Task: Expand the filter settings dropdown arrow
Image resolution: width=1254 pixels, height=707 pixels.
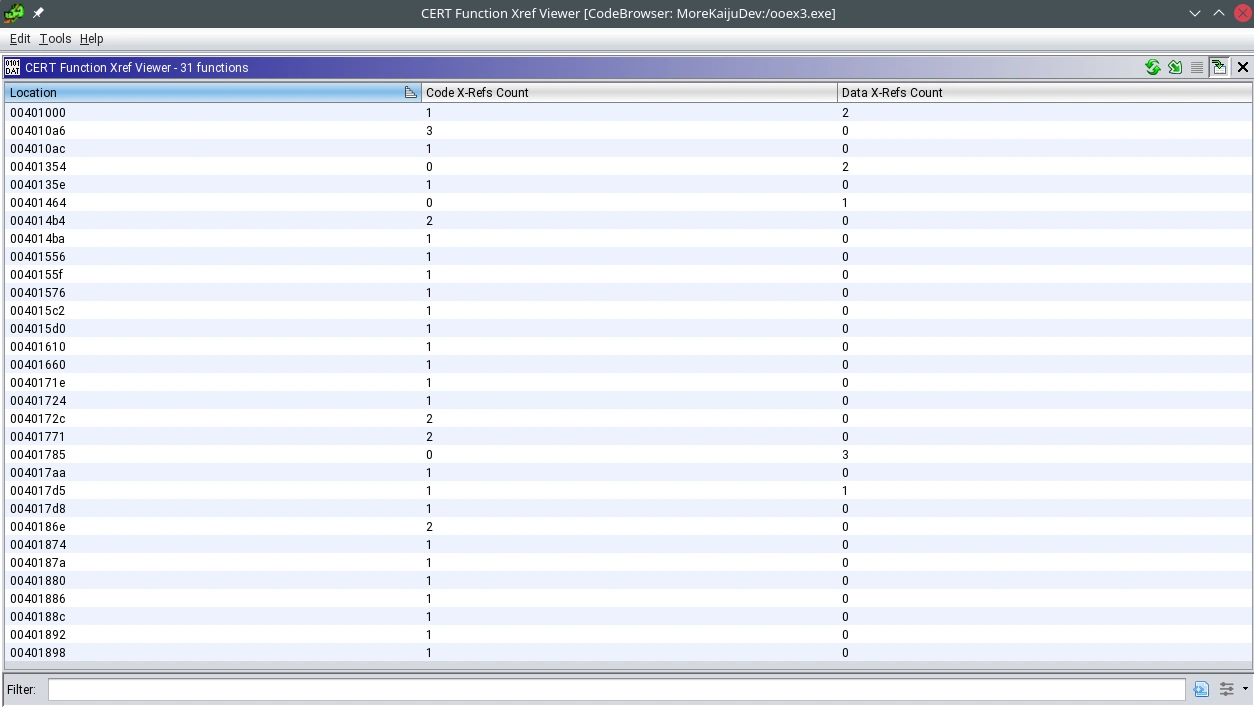Action: tap(1245, 689)
